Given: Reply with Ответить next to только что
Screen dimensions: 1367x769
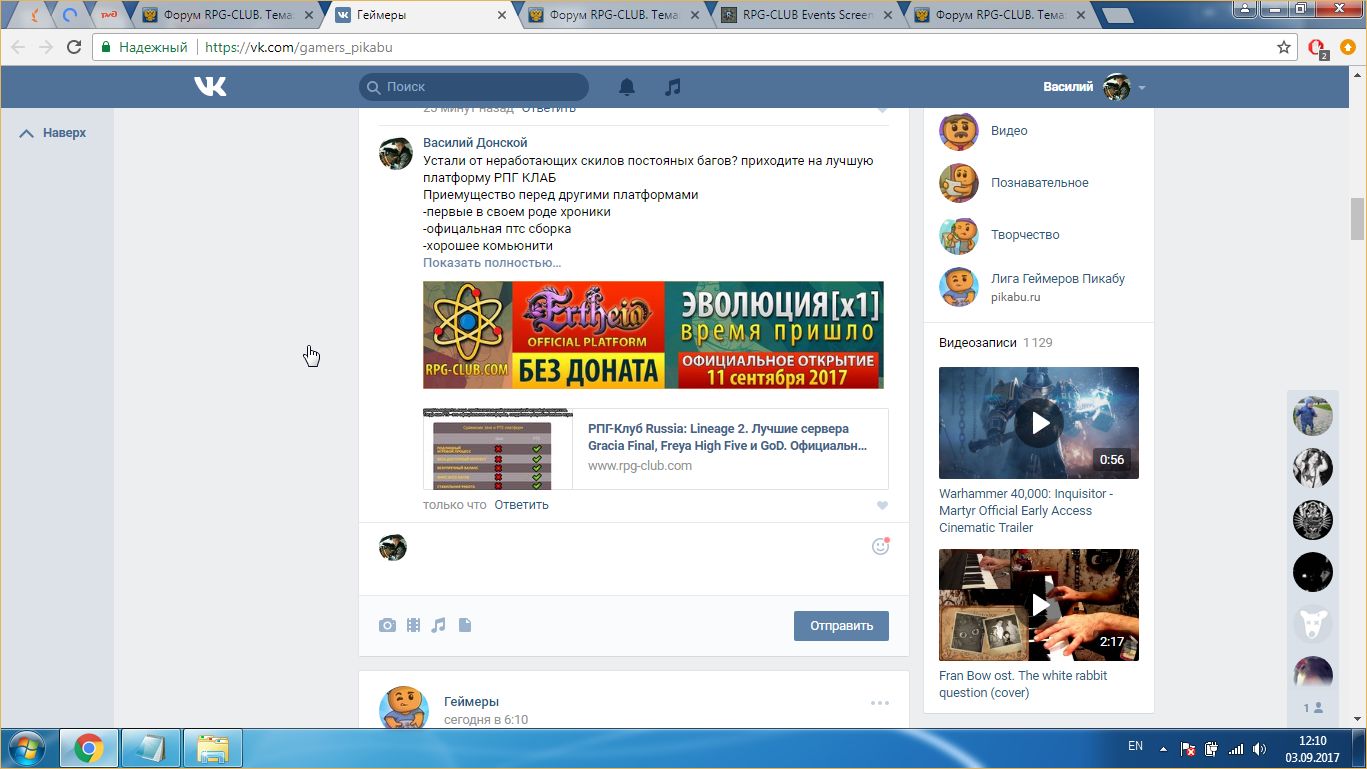Looking at the screenshot, I should (521, 505).
